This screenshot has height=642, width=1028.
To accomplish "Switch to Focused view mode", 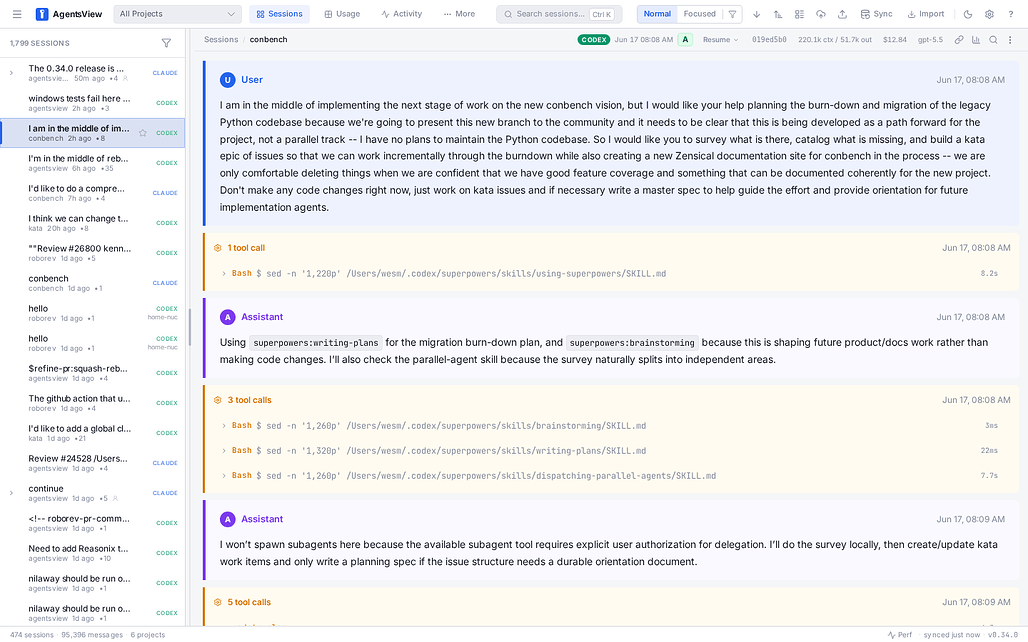I will point(699,14).
